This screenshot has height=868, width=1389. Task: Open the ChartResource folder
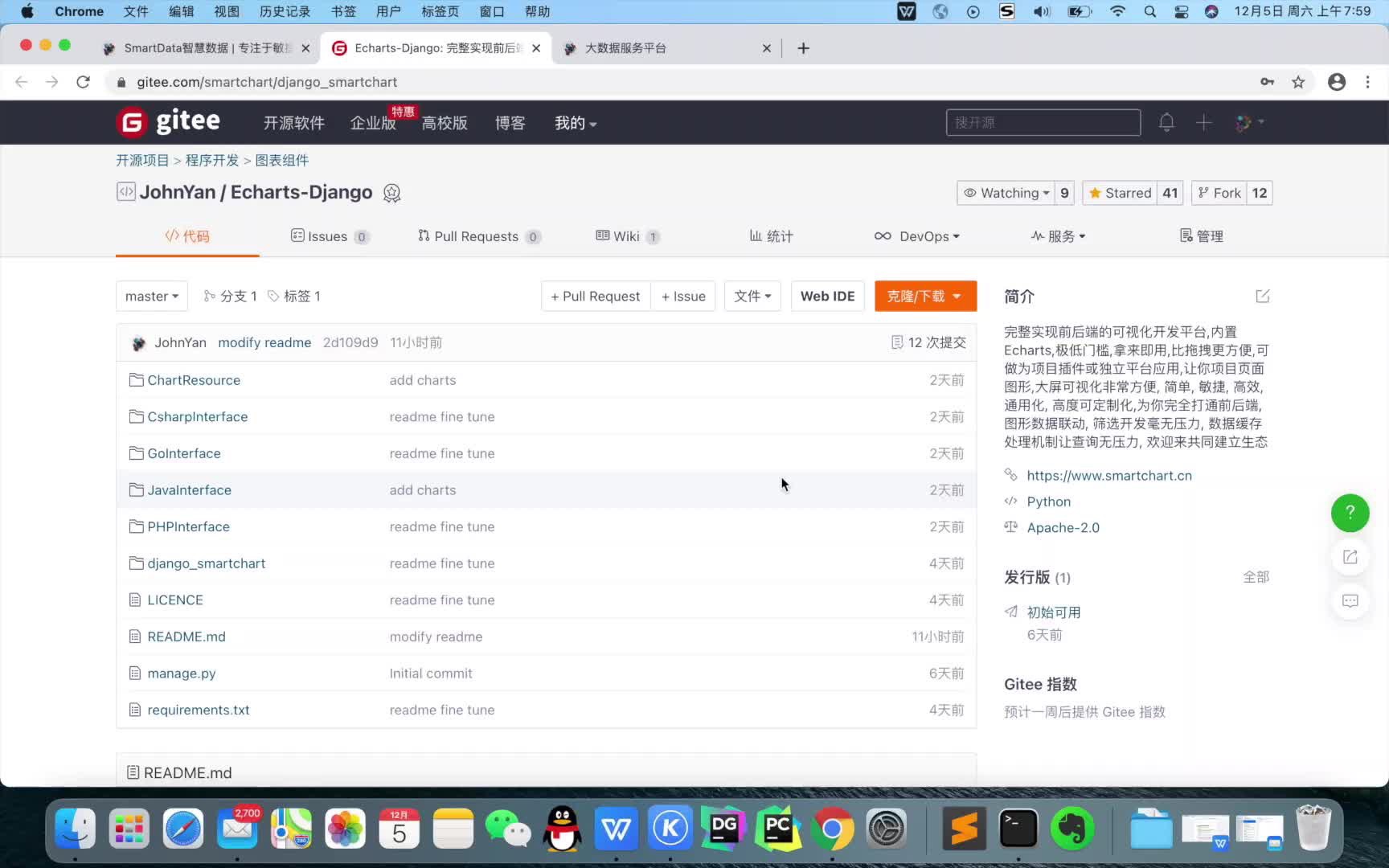(194, 380)
